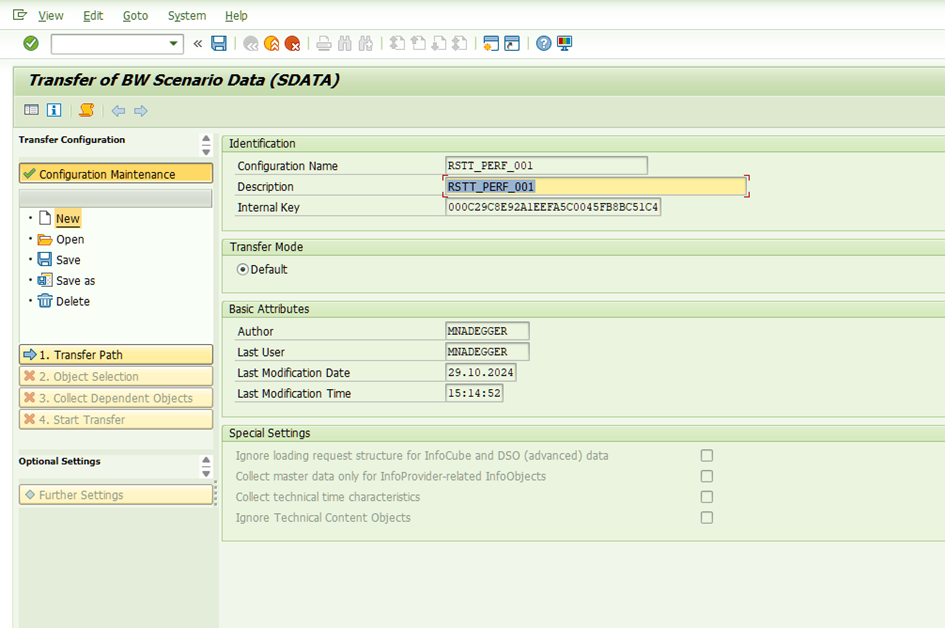945x628 pixels.
Task: Click the Customize Local Layout monitor icon
Action: pyautogui.click(x=565, y=43)
